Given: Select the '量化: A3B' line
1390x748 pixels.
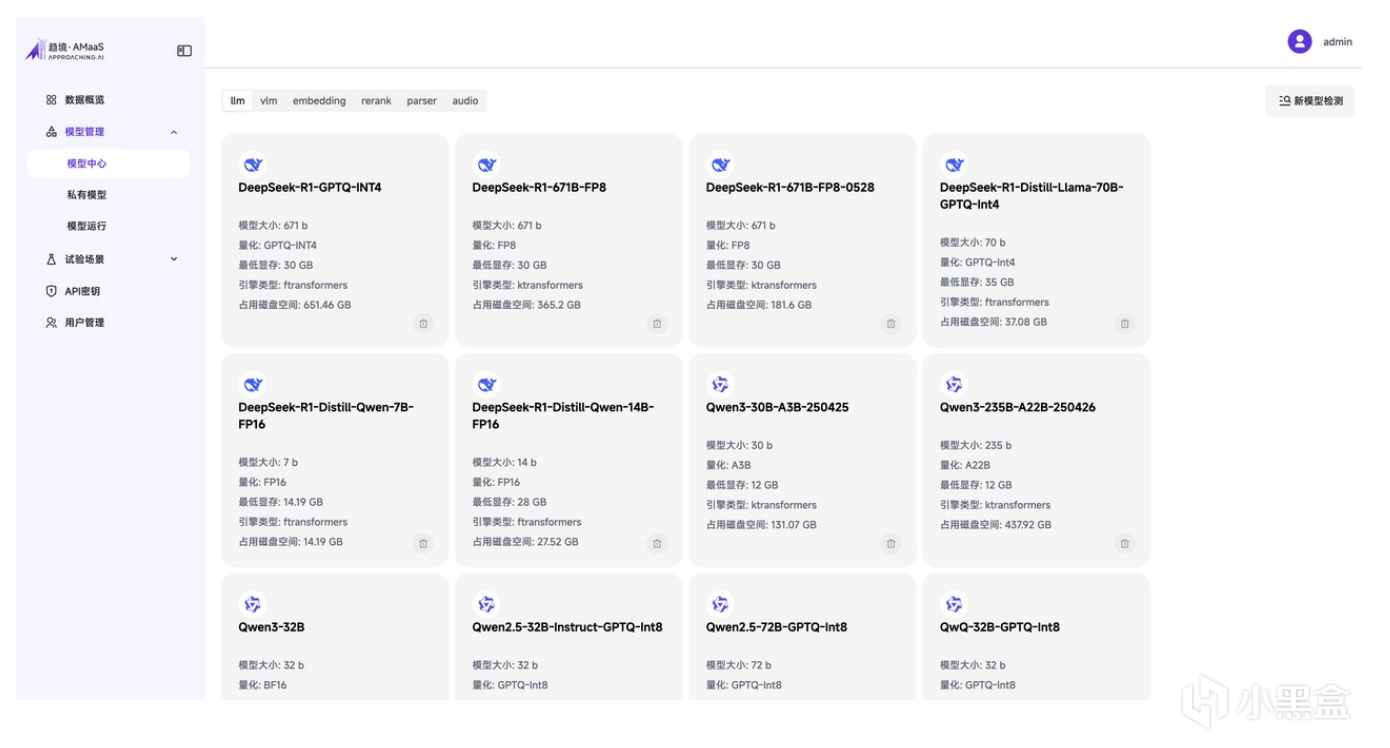Looking at the screenshot, I should point(728,465).
